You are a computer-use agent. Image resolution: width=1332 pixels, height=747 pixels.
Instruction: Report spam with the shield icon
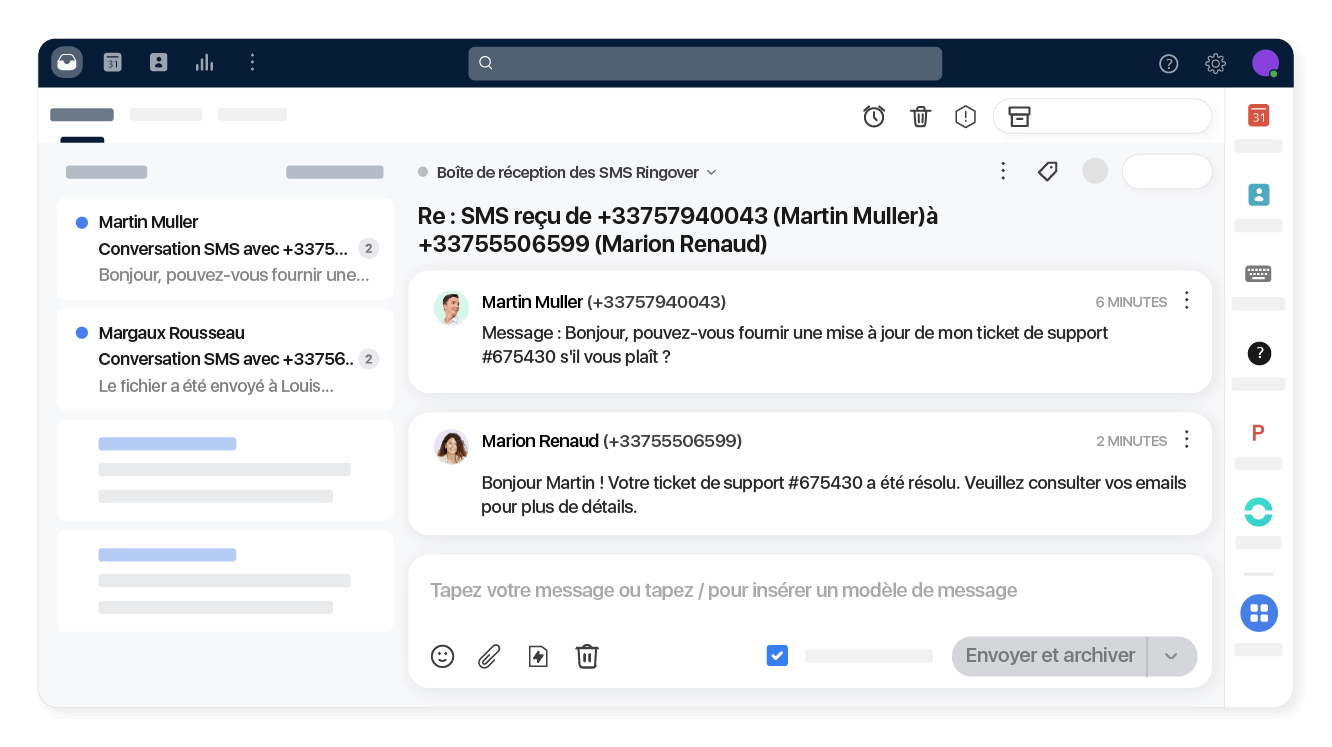point(965,116)
